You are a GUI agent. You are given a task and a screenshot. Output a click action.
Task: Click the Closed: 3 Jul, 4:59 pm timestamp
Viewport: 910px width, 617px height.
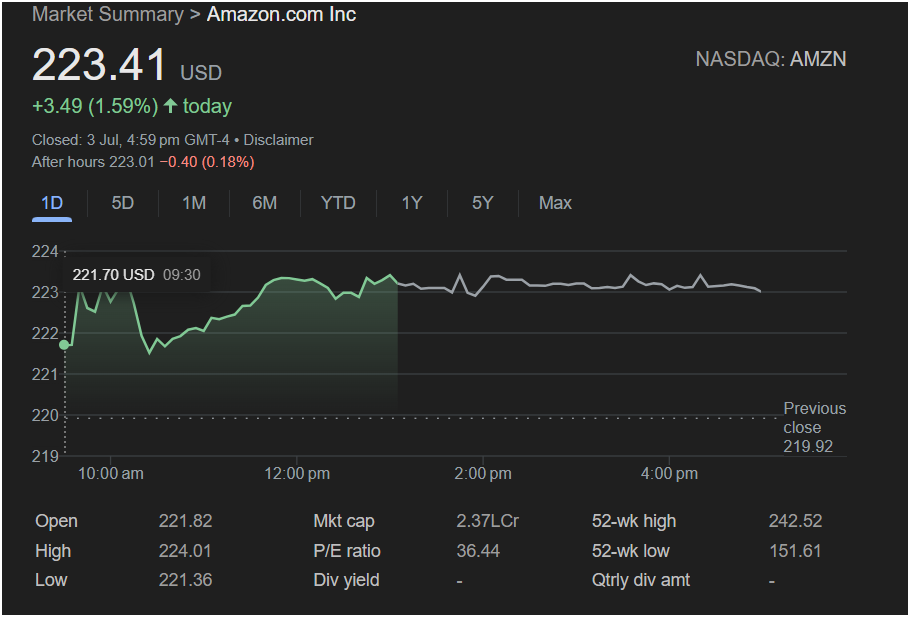click(131, 140)
